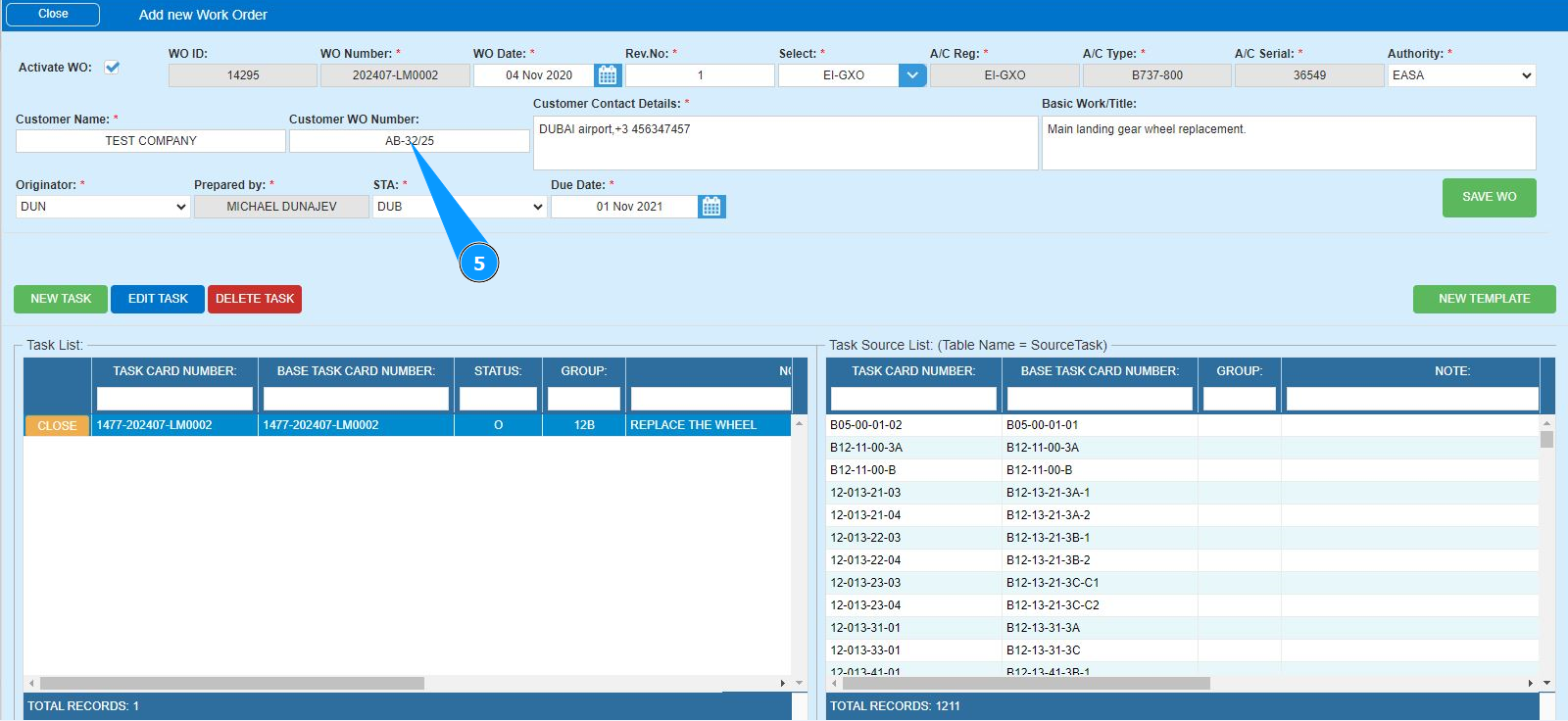Click Source List GROUP filter box
Viewport: 1568px width, 721px height.
click(1240, 399)
